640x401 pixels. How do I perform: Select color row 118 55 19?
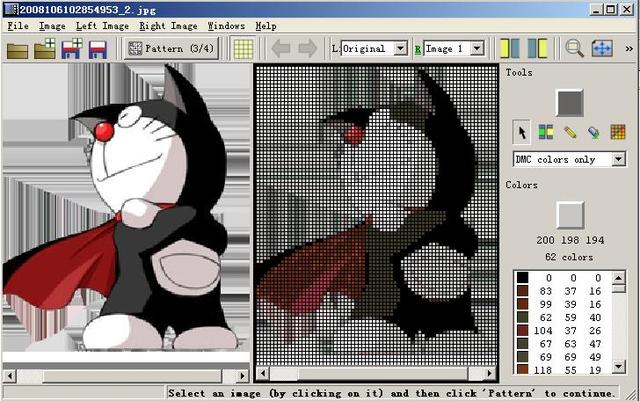pyautogui.click(x=562, y=370)
